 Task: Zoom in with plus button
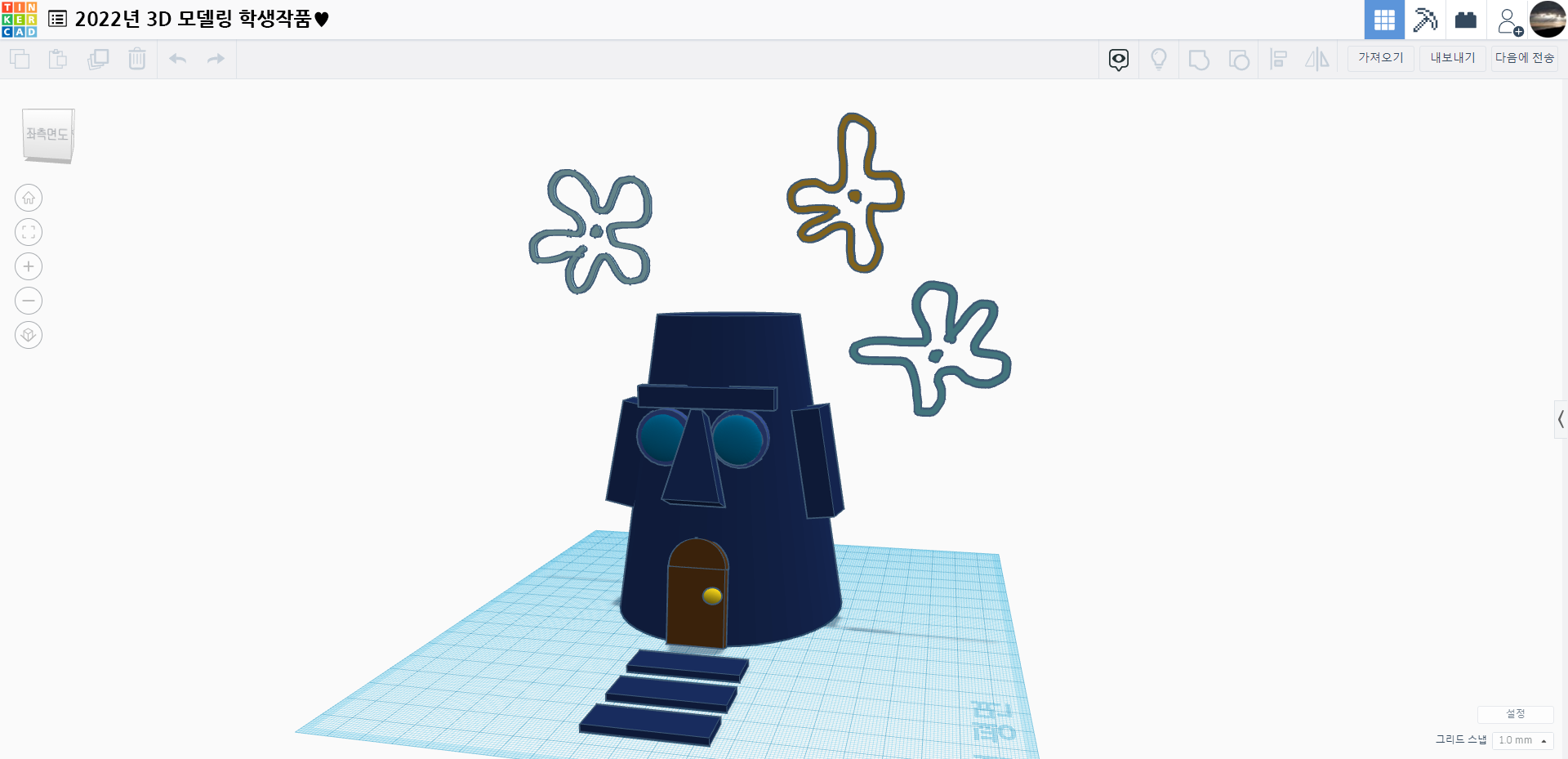point(29,266)
